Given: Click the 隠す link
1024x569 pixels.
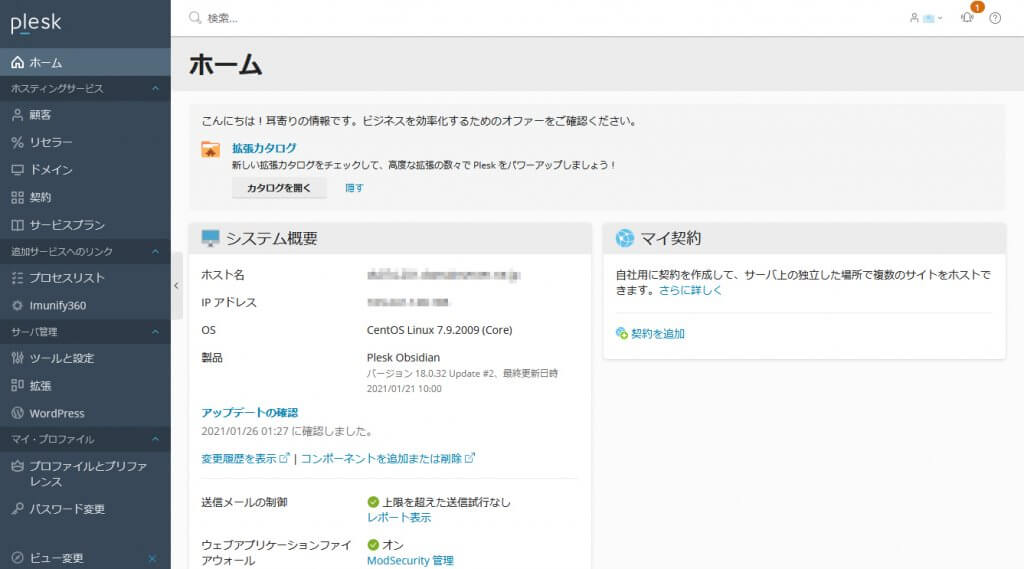Looking at the screenshot, I should coord(354,188).
